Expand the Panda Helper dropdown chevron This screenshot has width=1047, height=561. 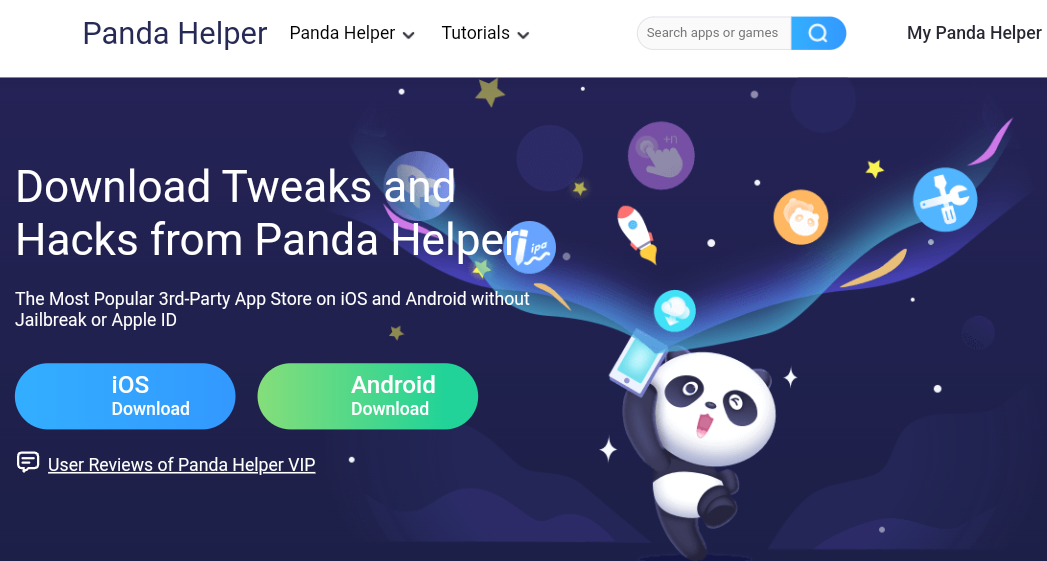(x=409, y=35)
